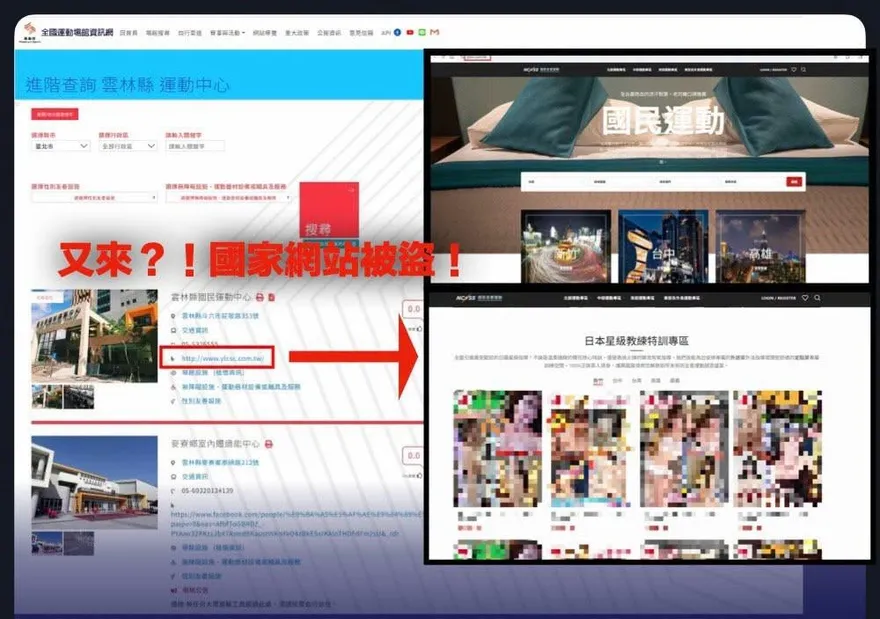Click the 日本星級教練特訓專區 heading
Viewport: 880px width, 619px height.
pos(636,341)
